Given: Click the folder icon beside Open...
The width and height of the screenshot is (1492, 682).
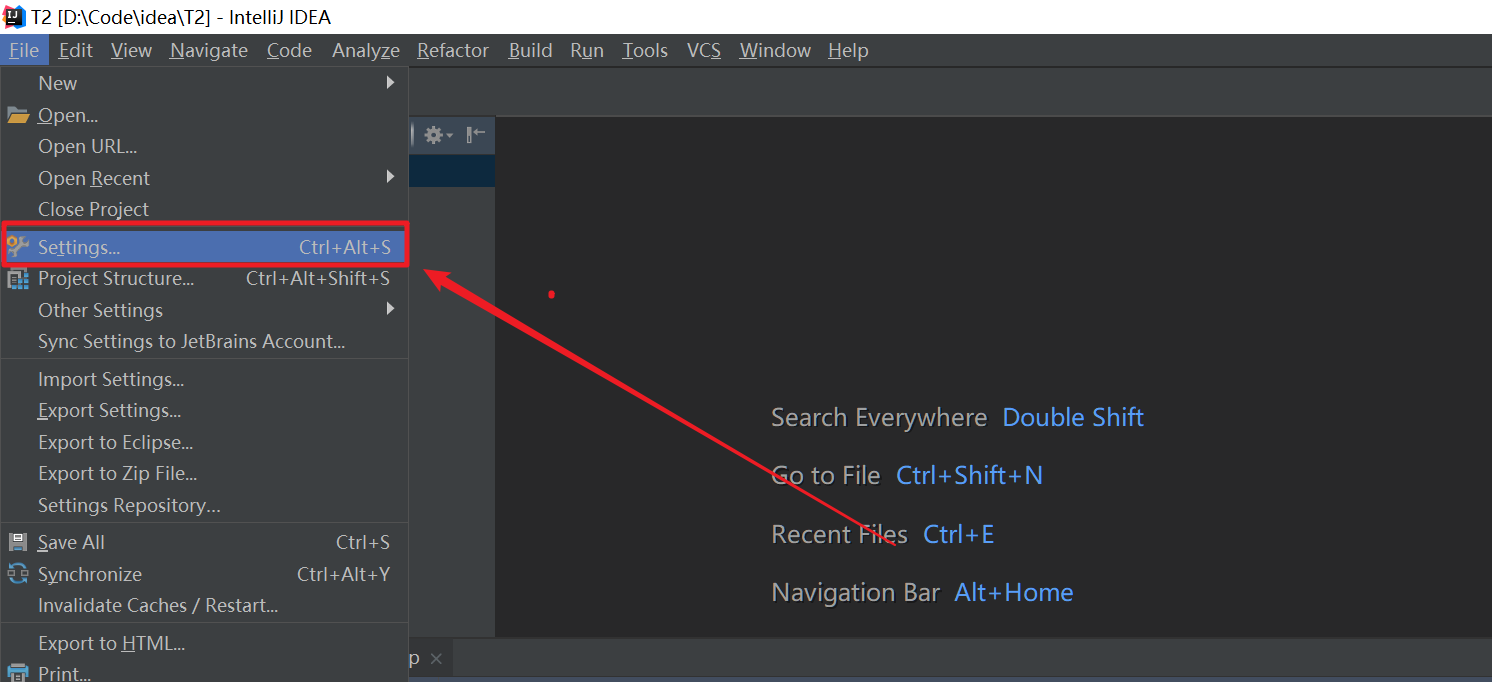Looking at the screenshot, I should click(18, 115).
